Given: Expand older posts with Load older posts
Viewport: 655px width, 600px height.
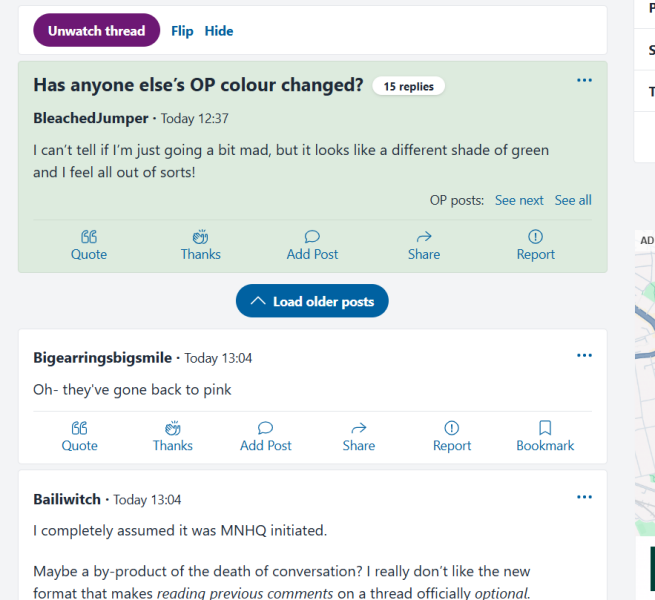Looking at the screenshot, I should [312, 301].
